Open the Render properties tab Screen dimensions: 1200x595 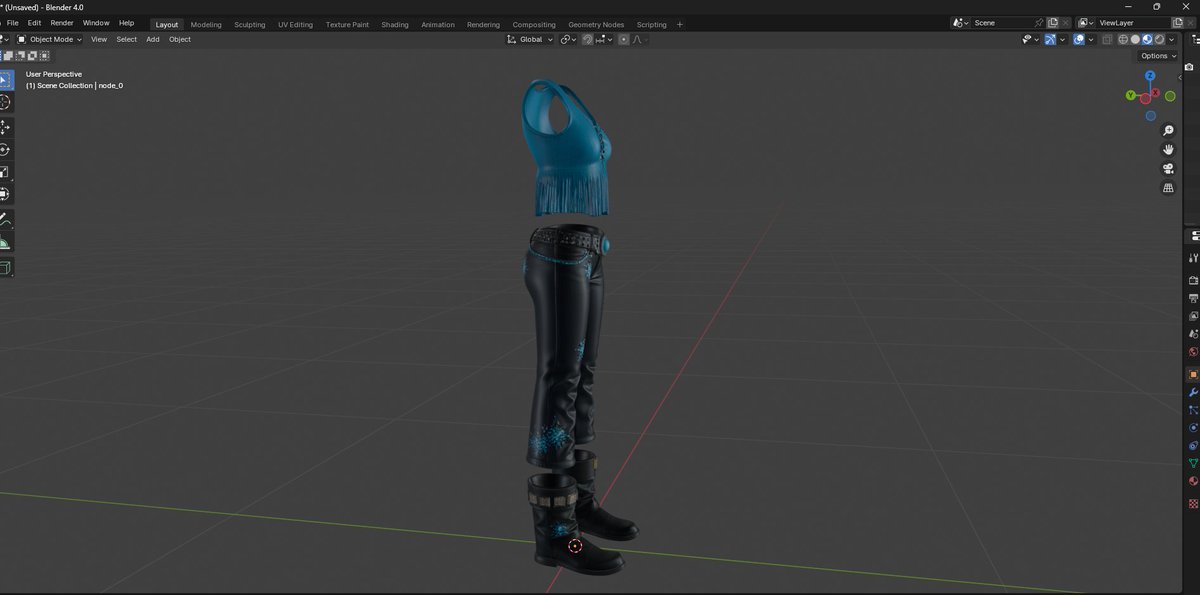(1193, 281)
